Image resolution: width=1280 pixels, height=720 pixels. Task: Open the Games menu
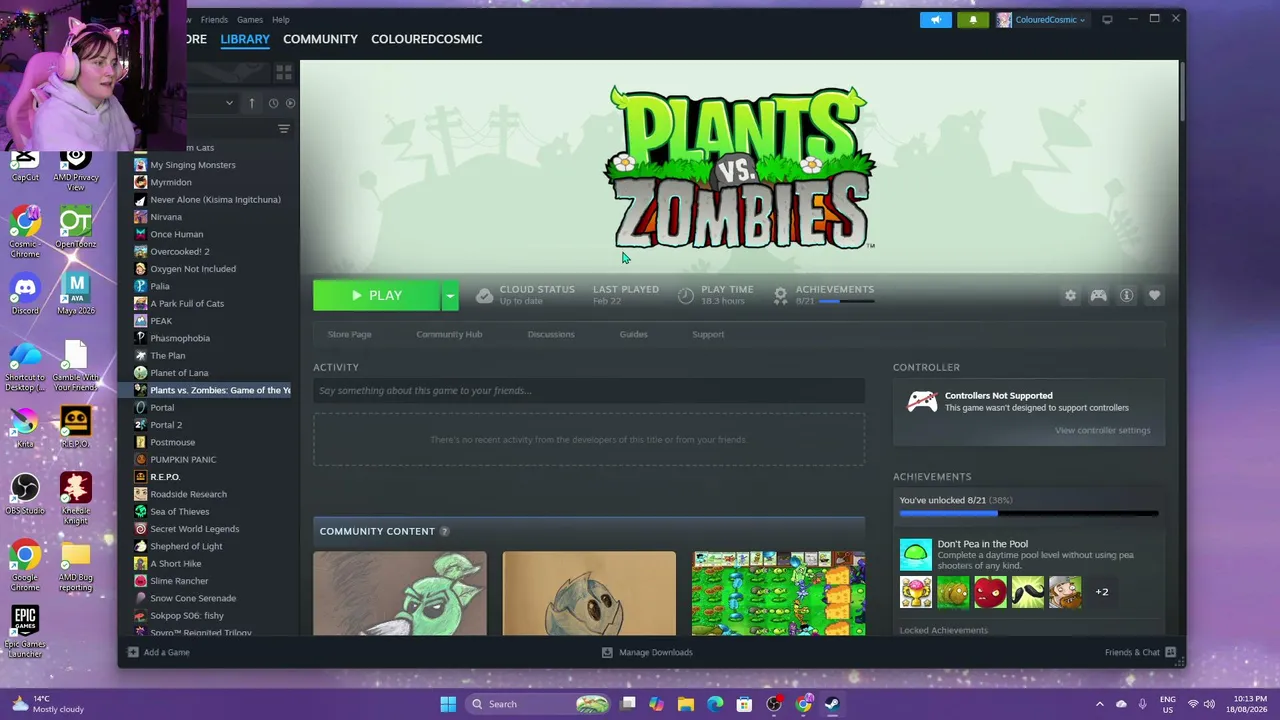(250, 20)
